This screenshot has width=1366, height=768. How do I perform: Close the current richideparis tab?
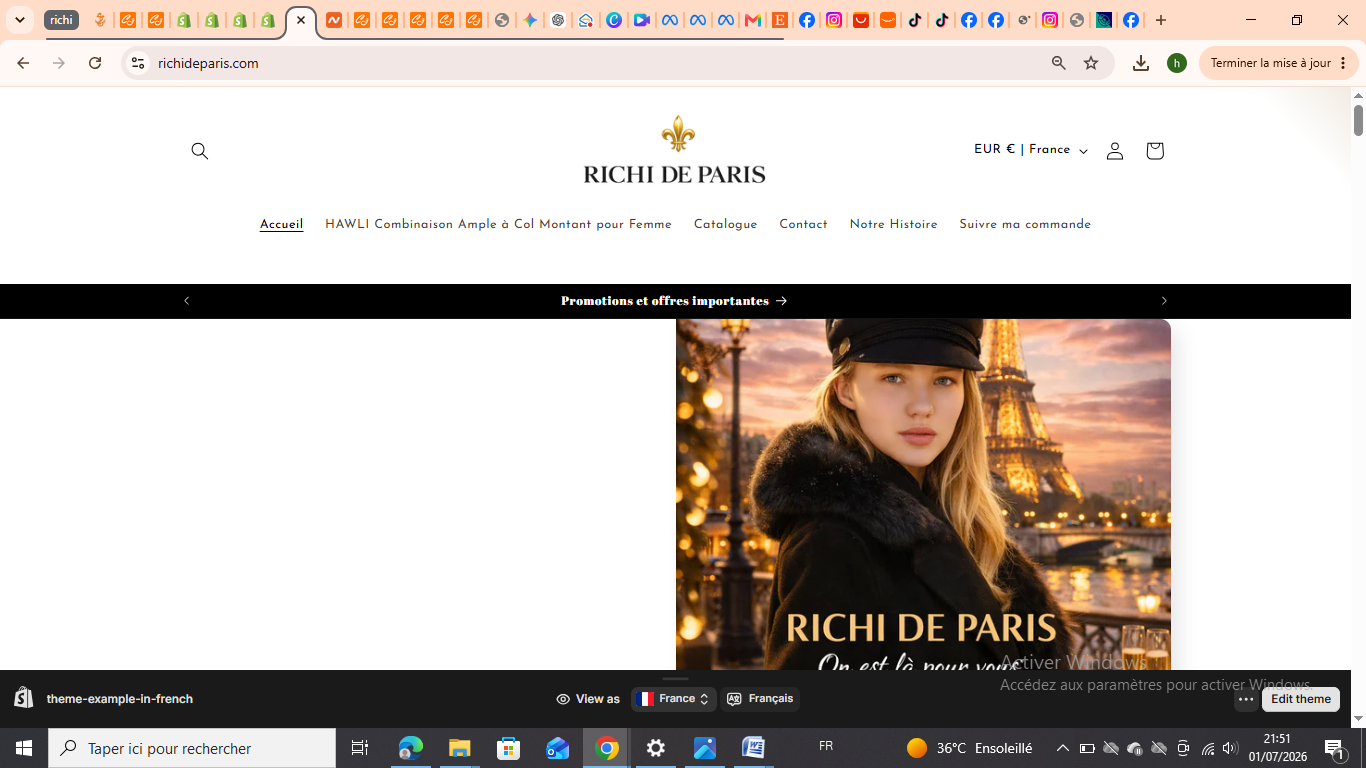click(301, 20)
